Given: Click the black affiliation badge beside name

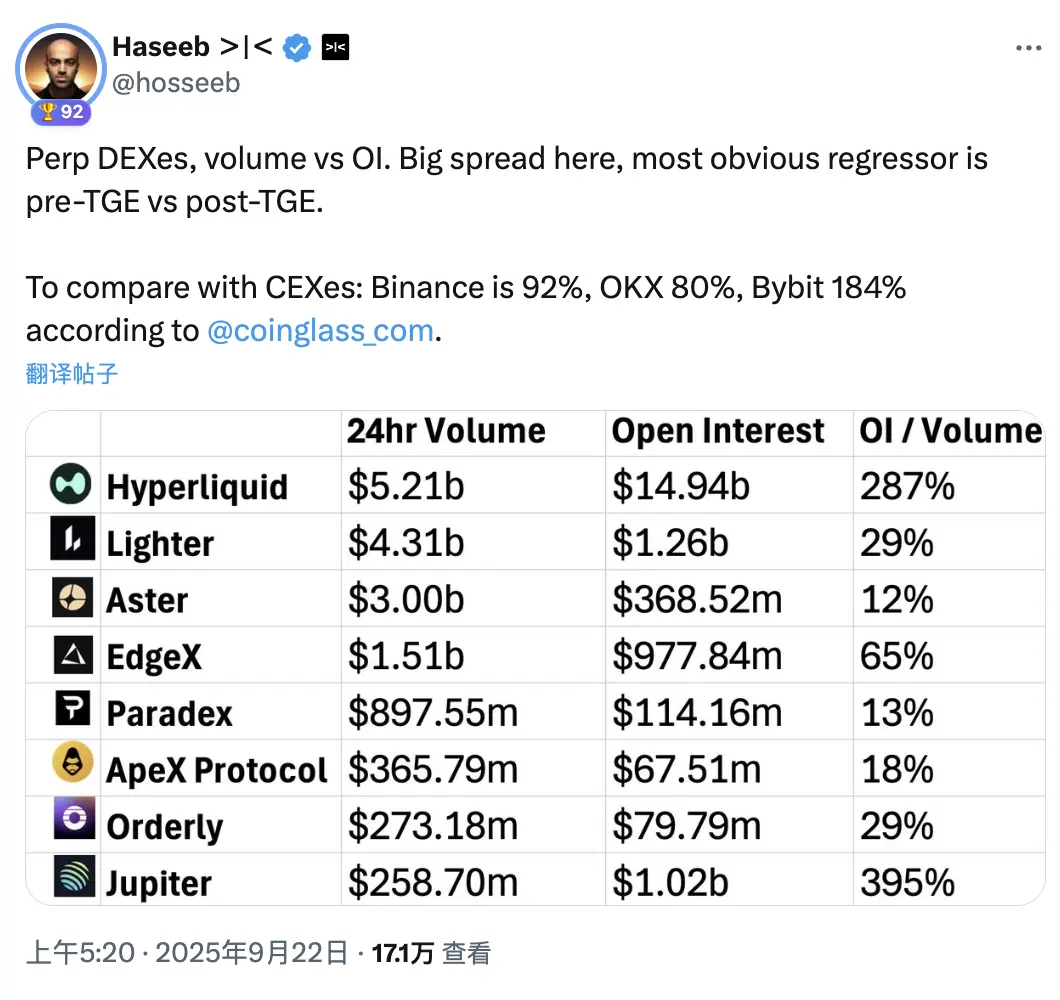Looking at the screenshot, I should point(335,47).
